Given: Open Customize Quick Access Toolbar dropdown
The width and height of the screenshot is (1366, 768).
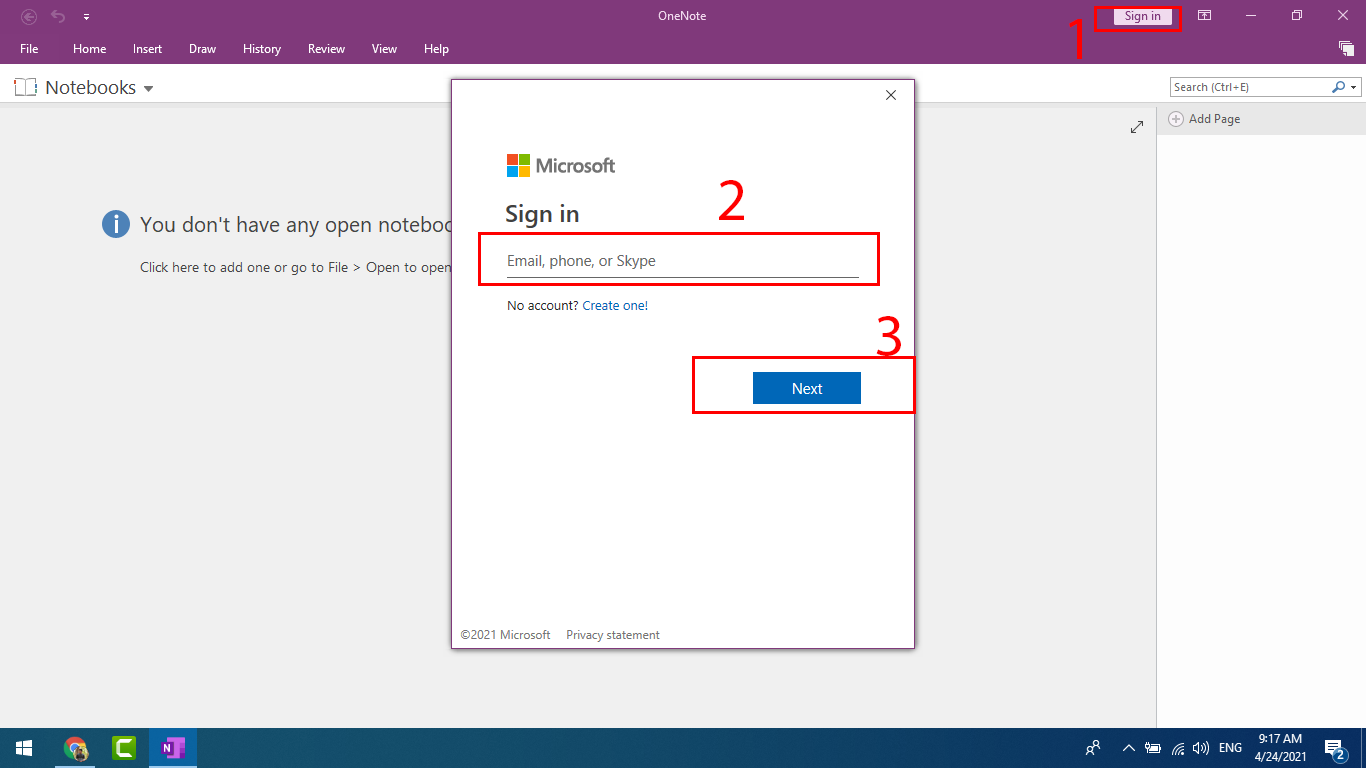Looking at the screenshot, I should [87, 17].
